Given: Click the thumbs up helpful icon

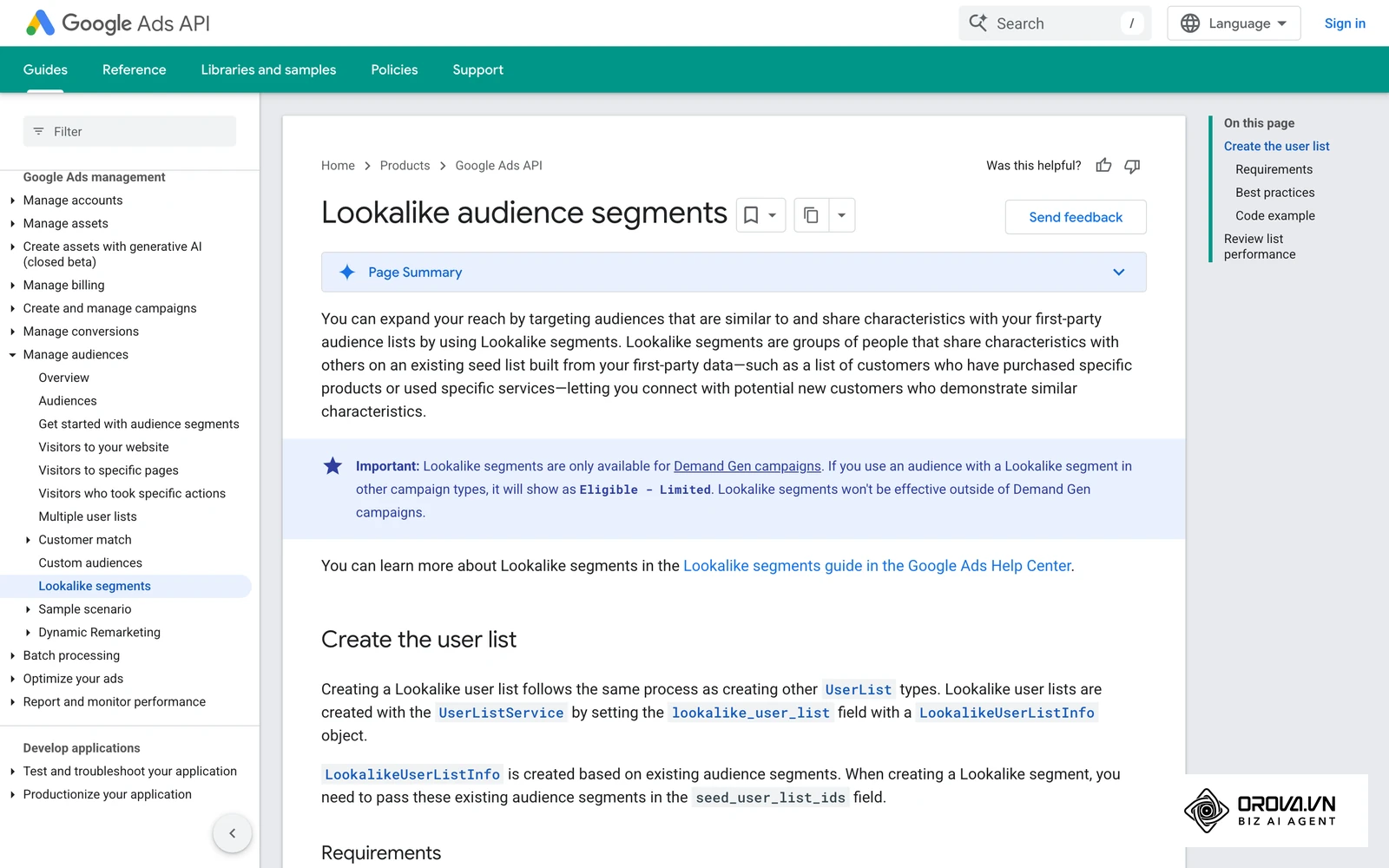Looking at the screenshot, I should click(x=1103, y=166).
